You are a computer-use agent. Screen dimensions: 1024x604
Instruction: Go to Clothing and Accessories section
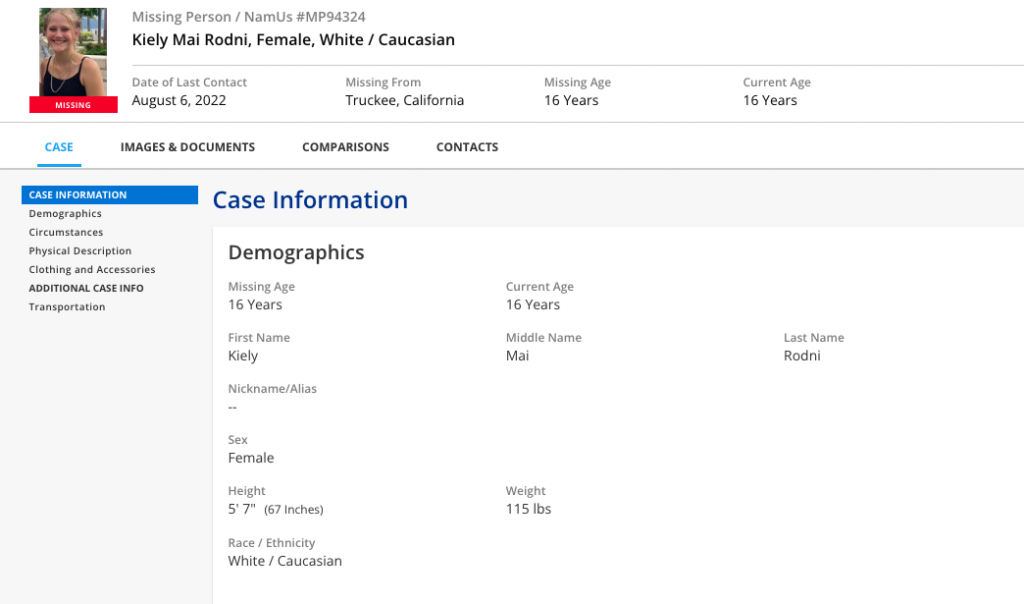92,270
